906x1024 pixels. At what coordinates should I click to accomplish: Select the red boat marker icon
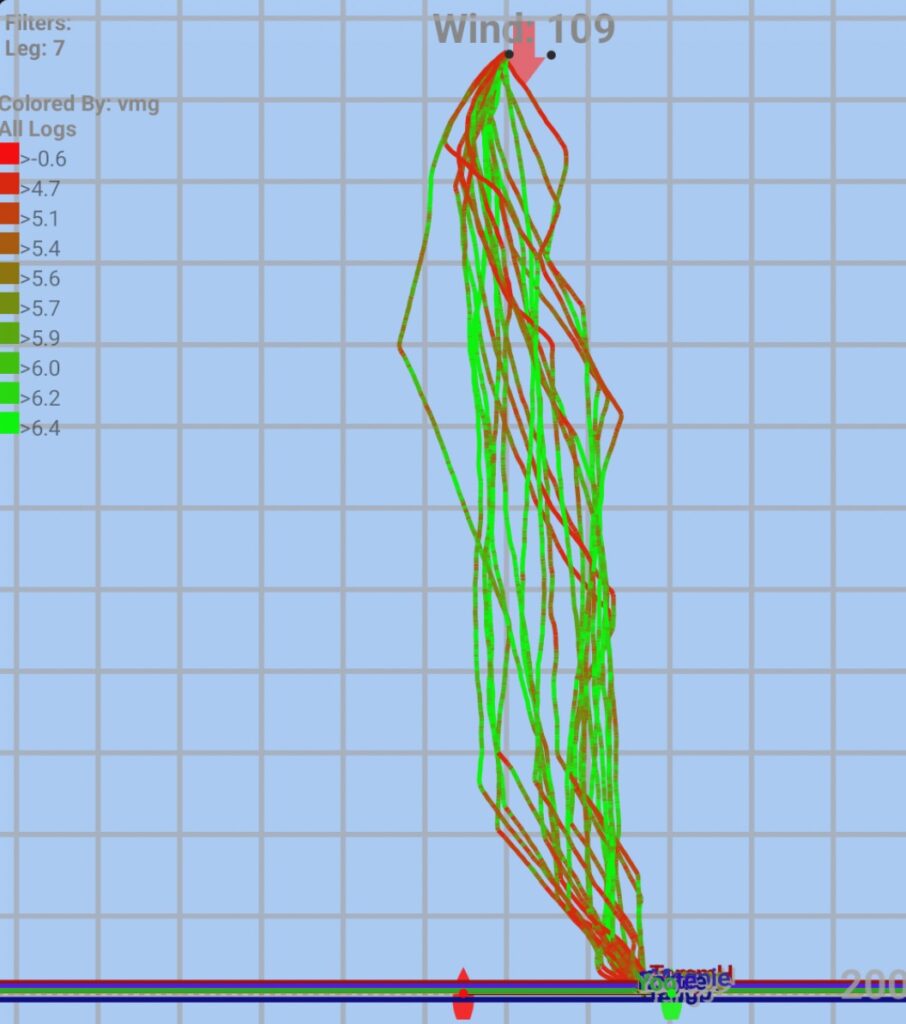463,994
